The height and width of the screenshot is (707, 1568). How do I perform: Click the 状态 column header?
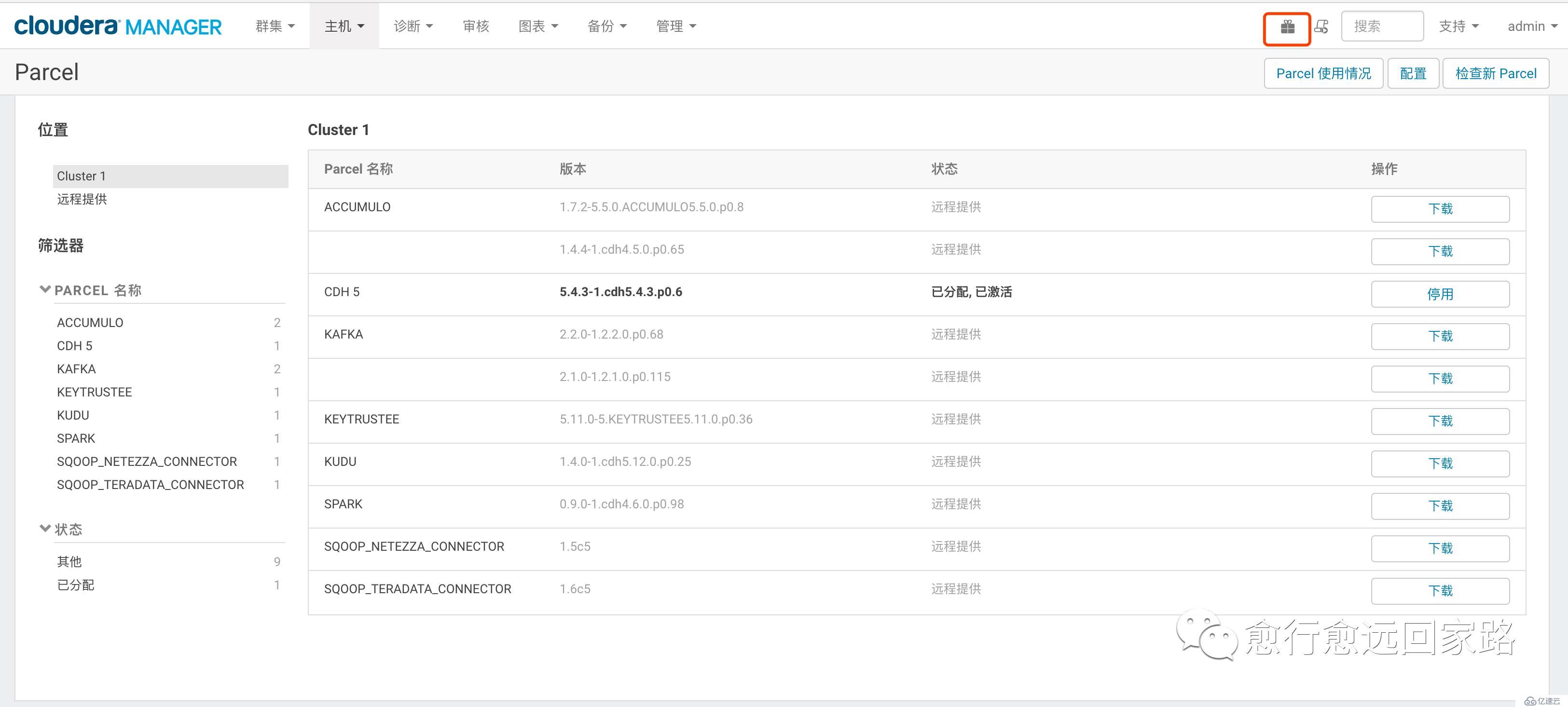click(x=944, y=169)
